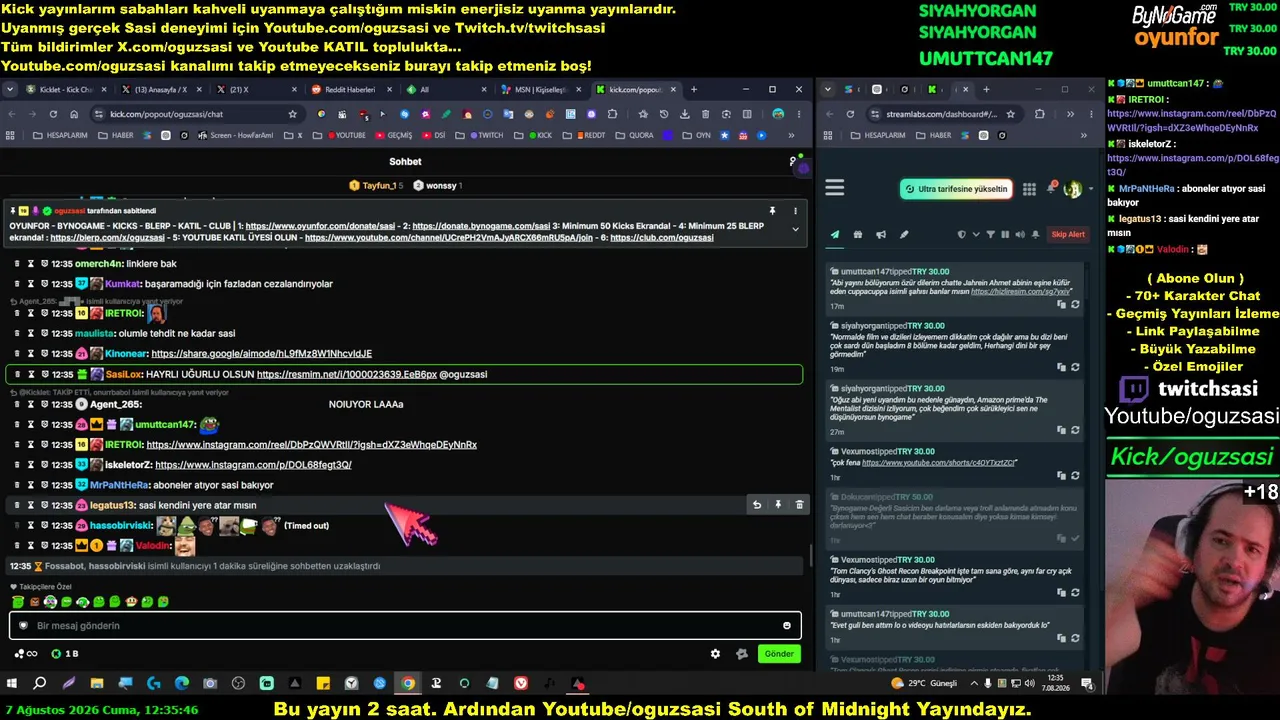Screen dimensions: 1280x720
Task: Switch to the Kicklet browser tab
Action: click(x=65, y=90)
